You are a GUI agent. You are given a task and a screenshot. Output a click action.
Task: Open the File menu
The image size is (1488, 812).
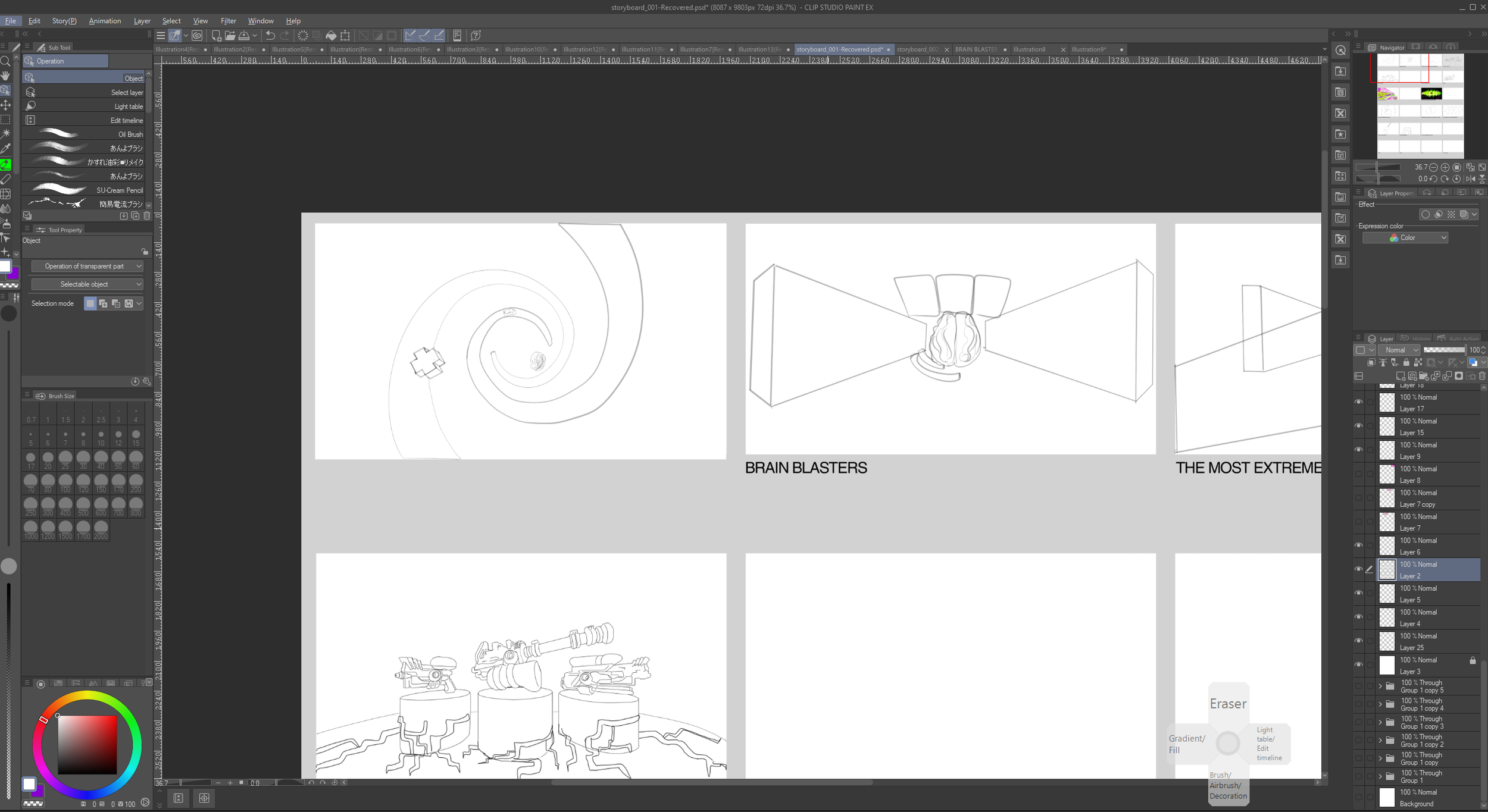(10, 21)
